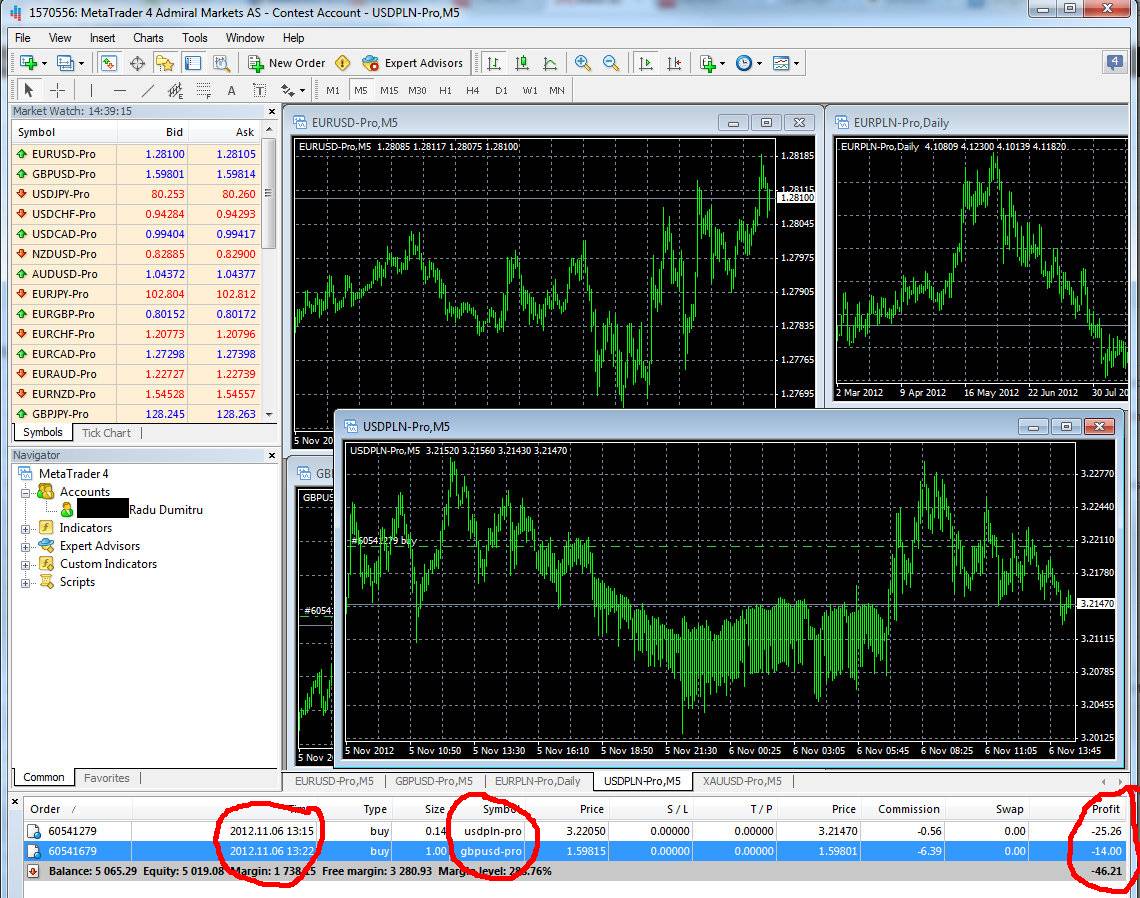The width and height of the screenshot is (1140, 898).
Task: Click the Radu Dumitru account icon
Action: 67,510
